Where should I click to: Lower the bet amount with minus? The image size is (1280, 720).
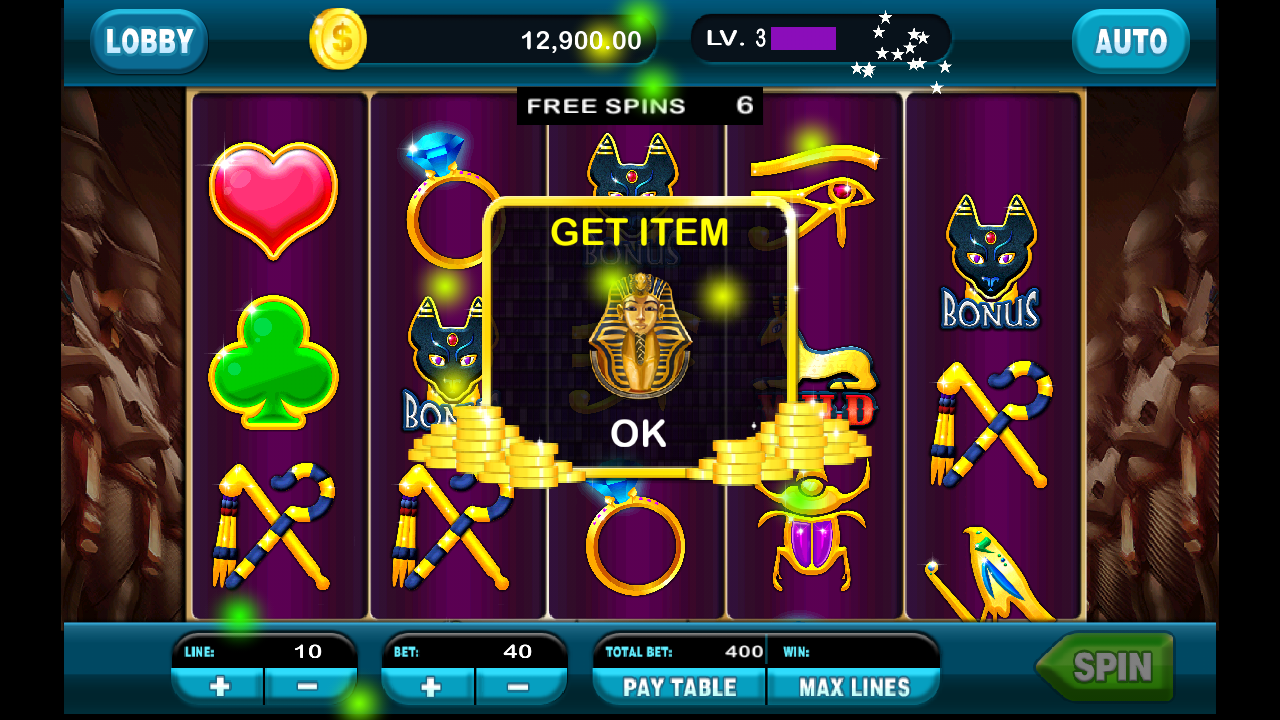tap(519, 687)
